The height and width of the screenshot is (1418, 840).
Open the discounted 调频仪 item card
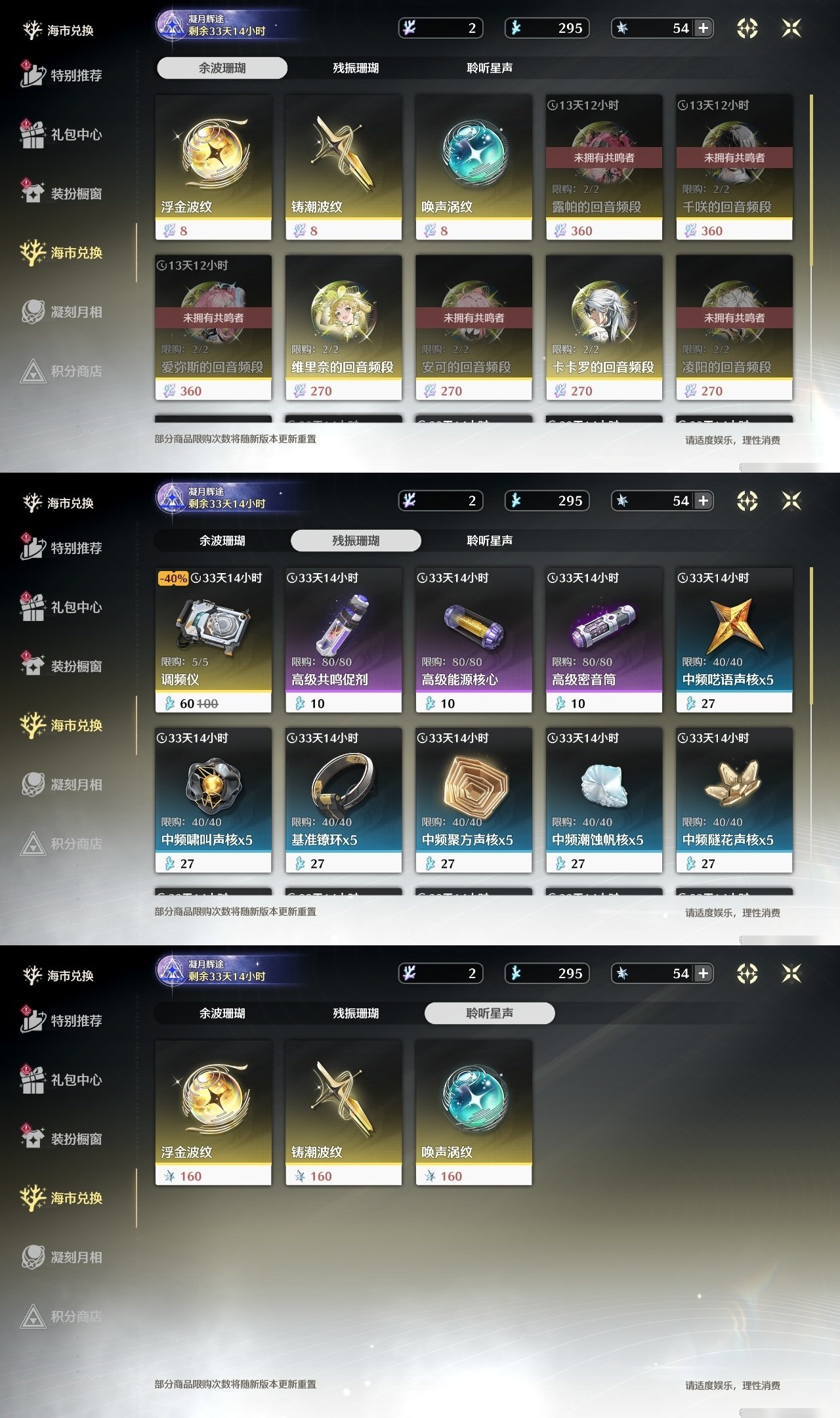click(213, 640)
